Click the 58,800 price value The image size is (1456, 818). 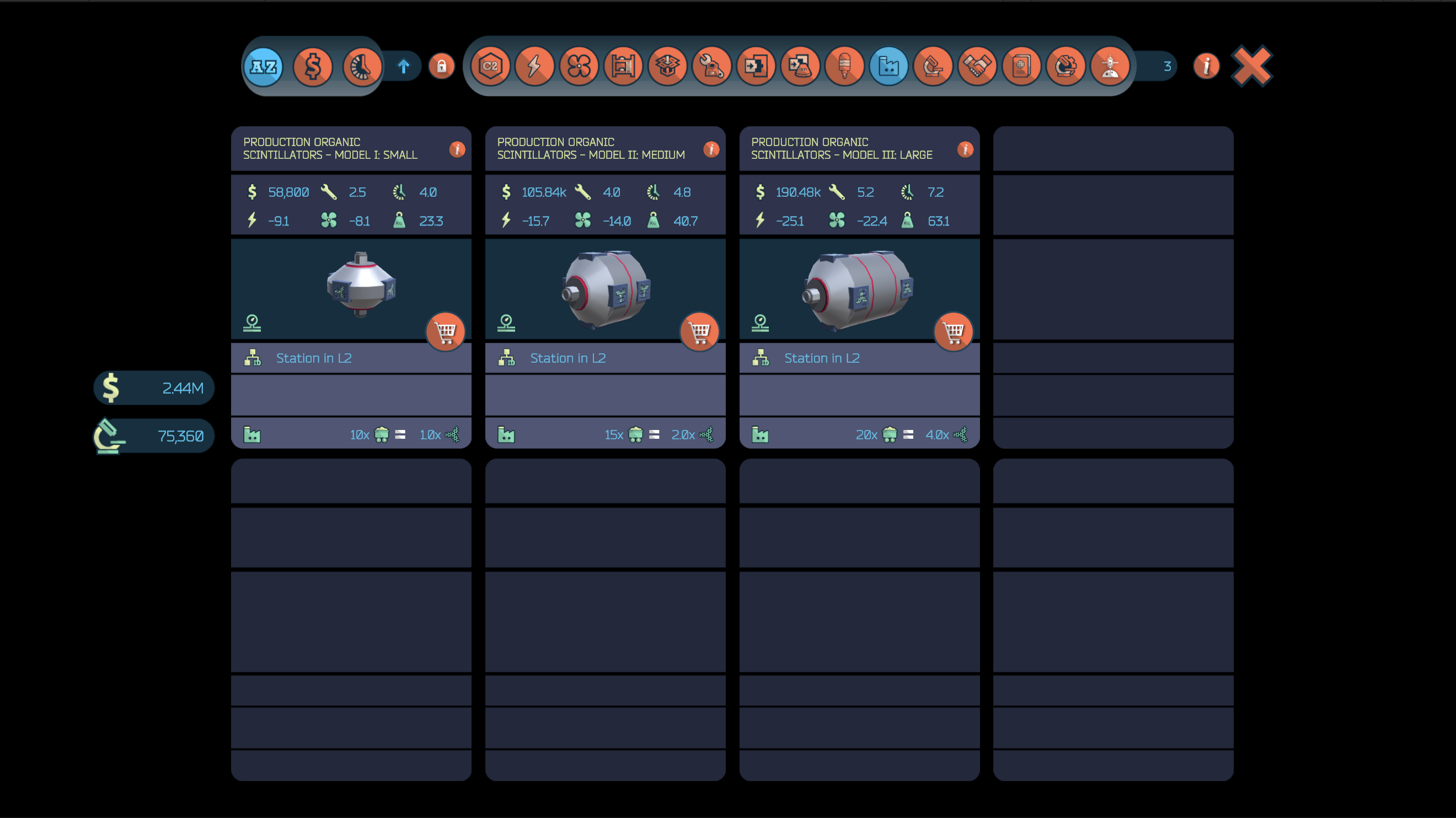pos(288,192)
